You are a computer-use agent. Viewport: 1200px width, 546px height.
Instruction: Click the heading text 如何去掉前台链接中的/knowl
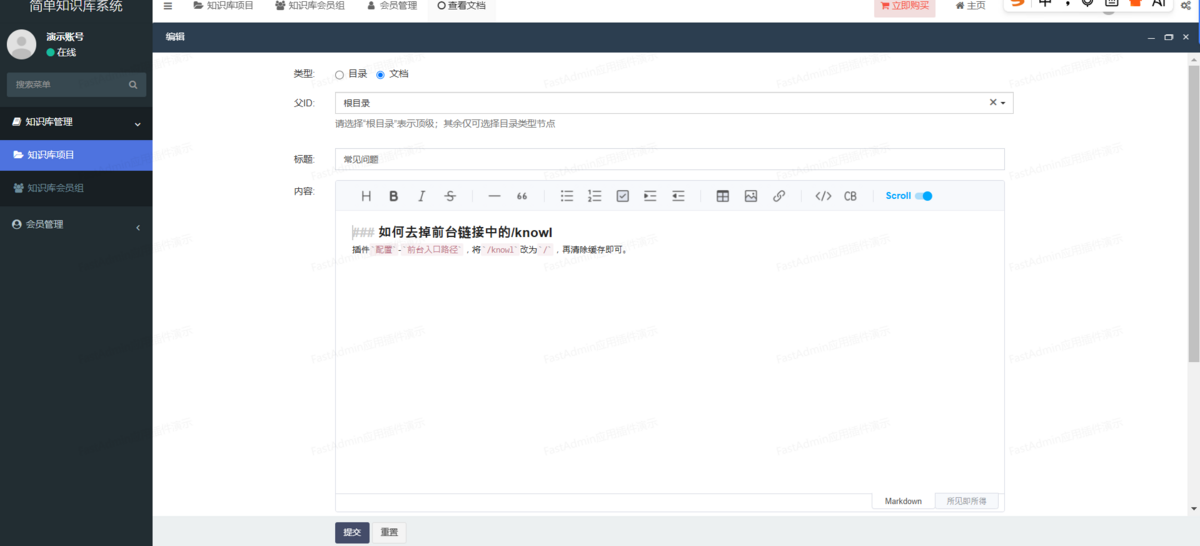[x=465, y=232]
